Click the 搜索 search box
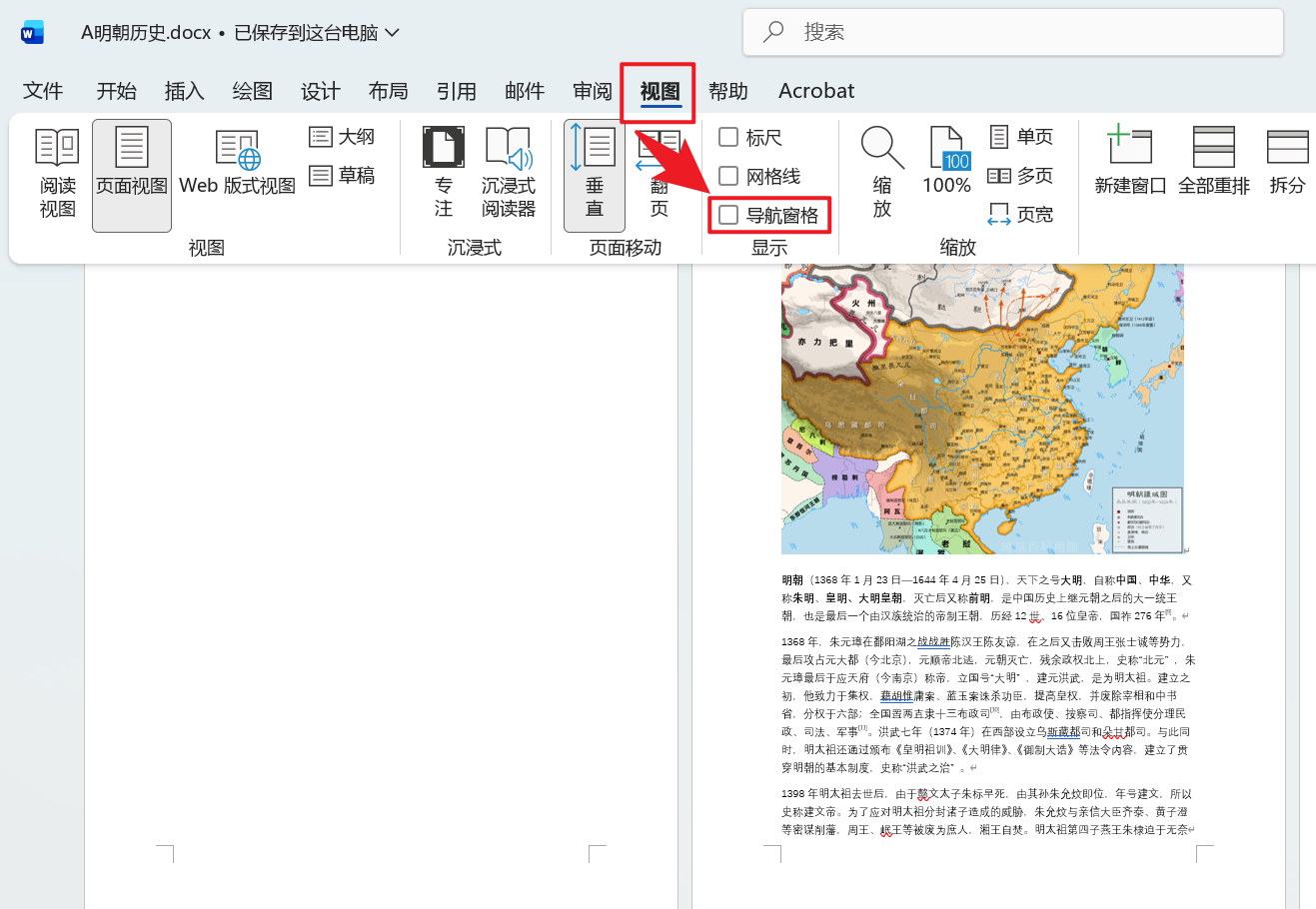1316x909 pixels. (1012, 32)
